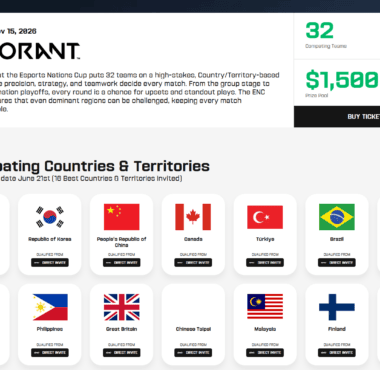Screen dimensions: 380x370
Task: Click Direct Invite badge under Finland
Action: [337, 353]
